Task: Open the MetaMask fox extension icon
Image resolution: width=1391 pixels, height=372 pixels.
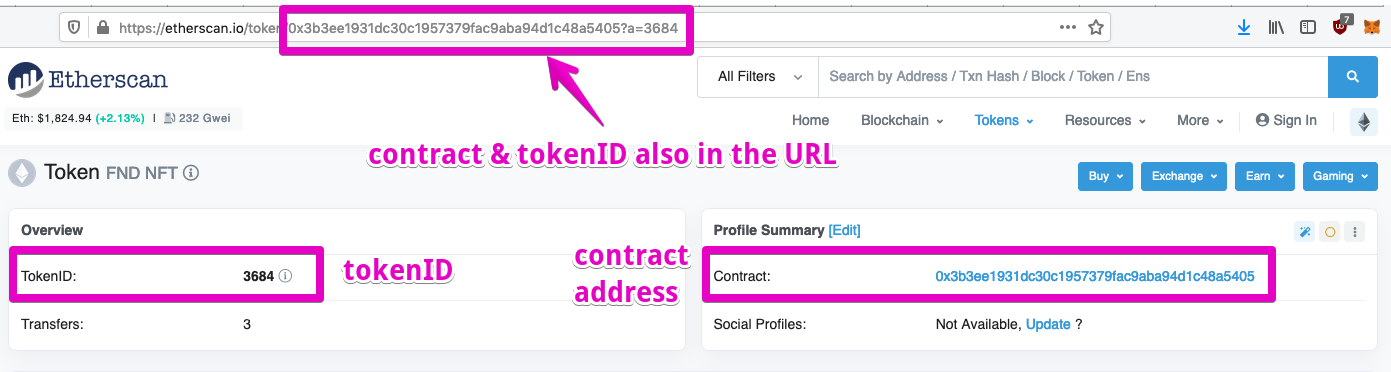Action: tap(1370, 28)
